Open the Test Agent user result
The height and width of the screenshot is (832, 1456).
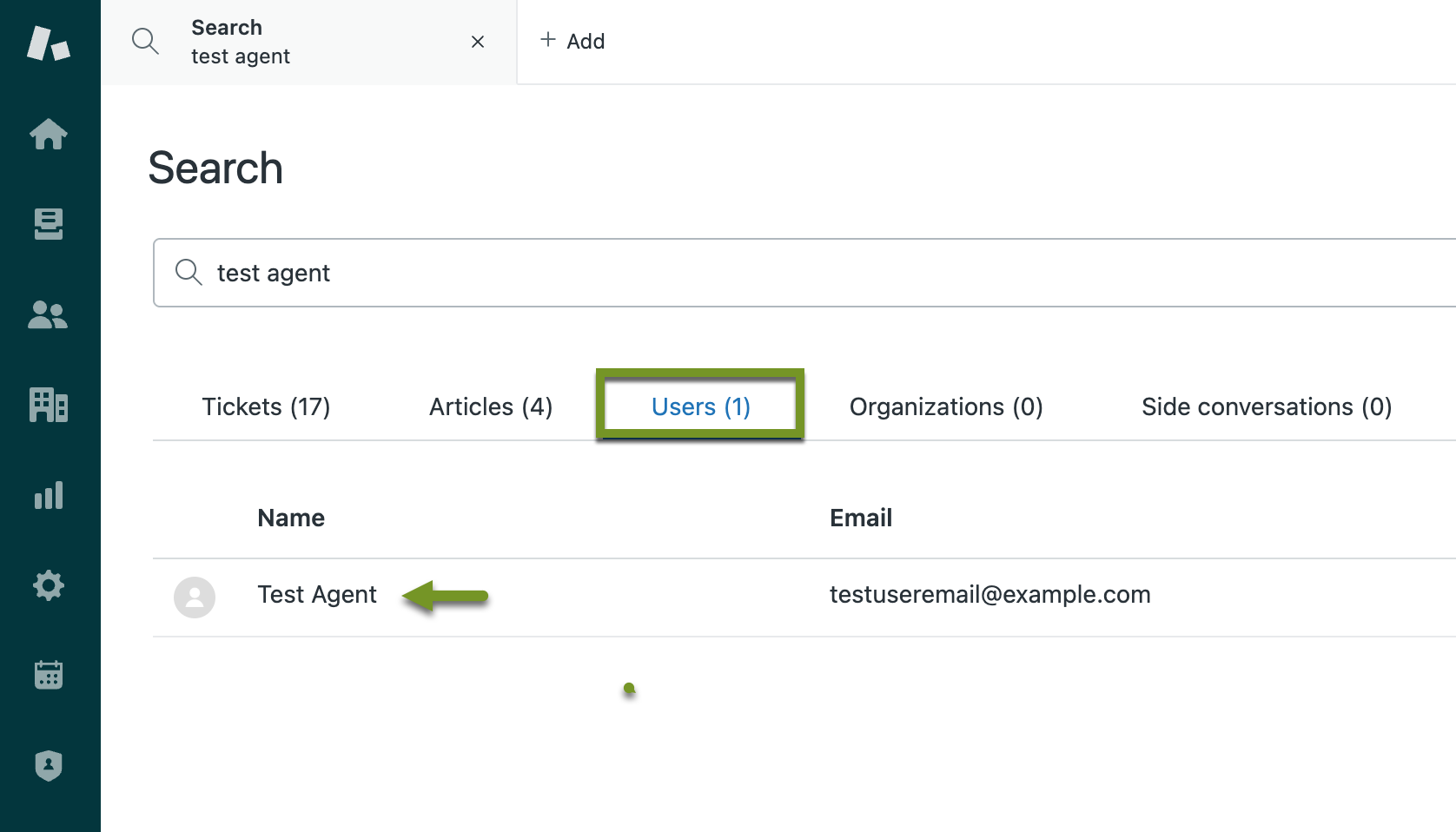[x=317, y=595]
